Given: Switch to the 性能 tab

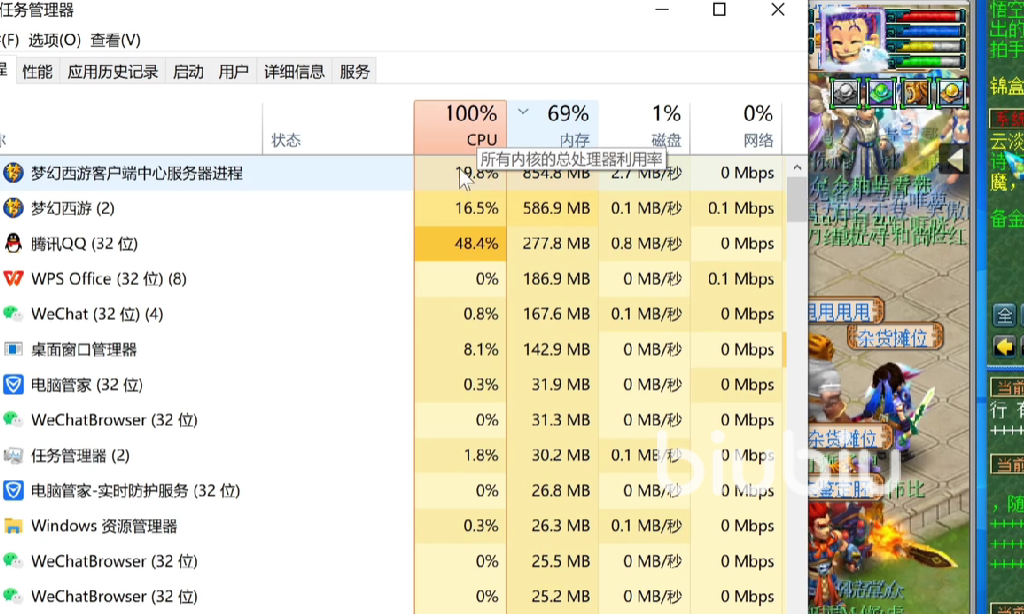Looking at the screenshot, I should tap(37, 72).
